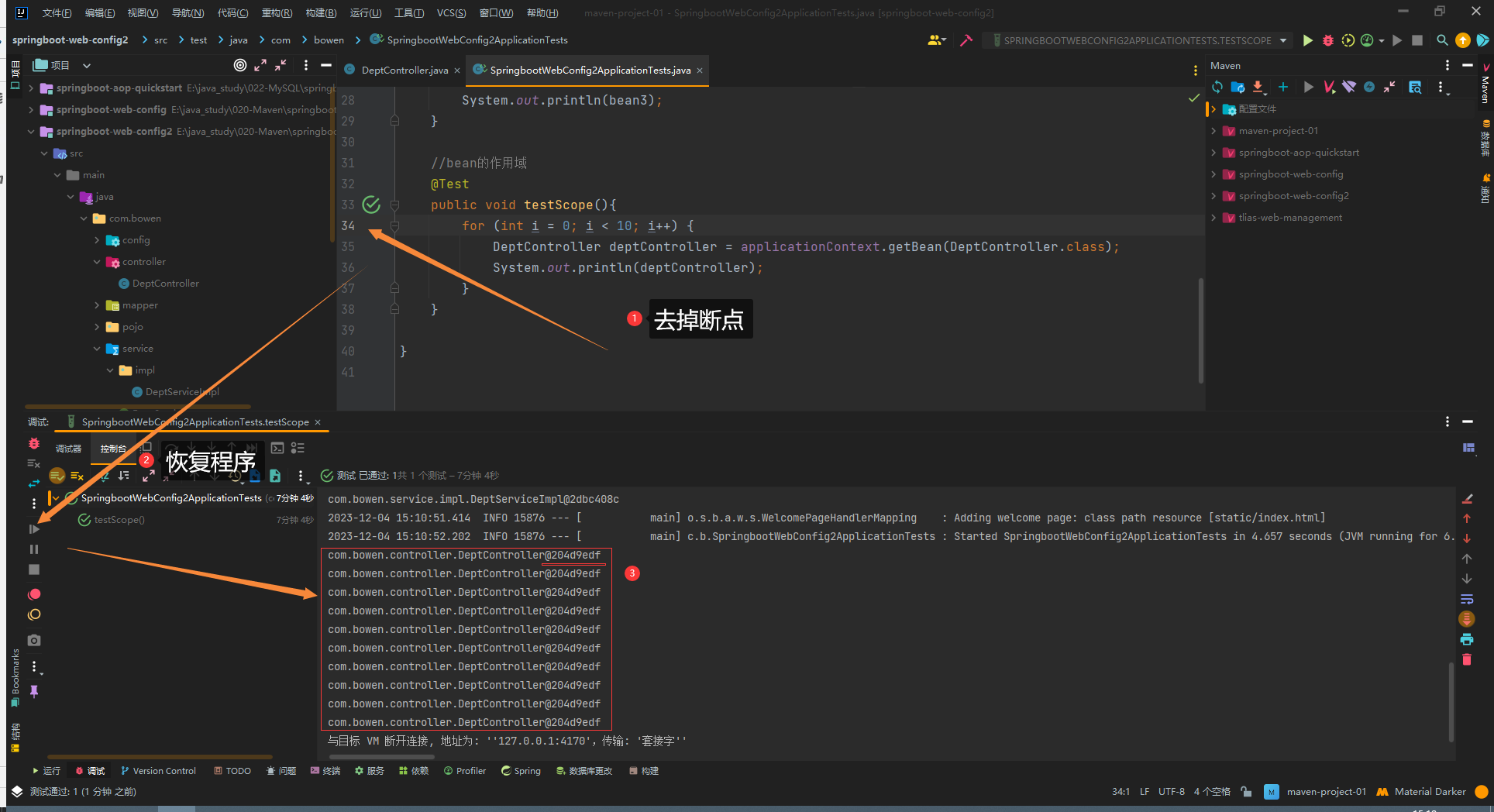
Task: Open the 重构(R) menu
Action: (x=277, y=12)
